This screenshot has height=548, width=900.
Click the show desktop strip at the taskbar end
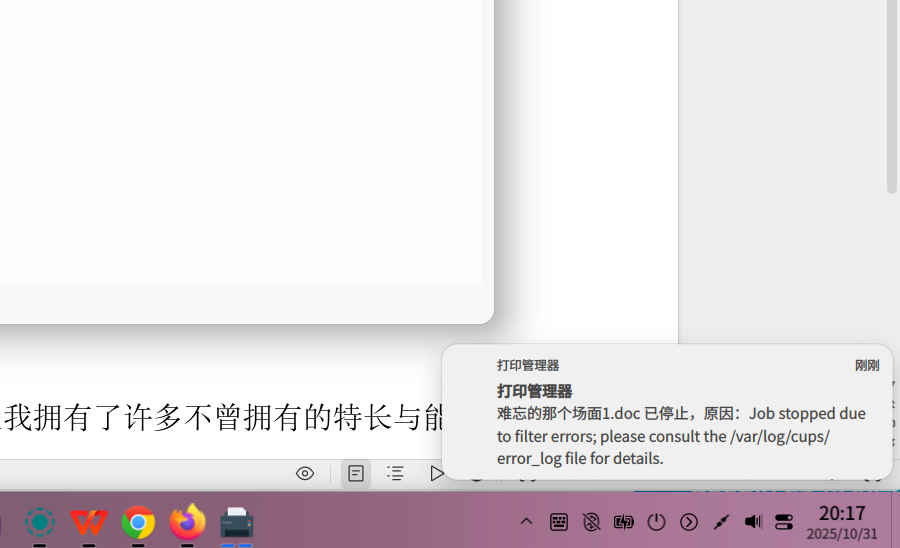(895, 520)
